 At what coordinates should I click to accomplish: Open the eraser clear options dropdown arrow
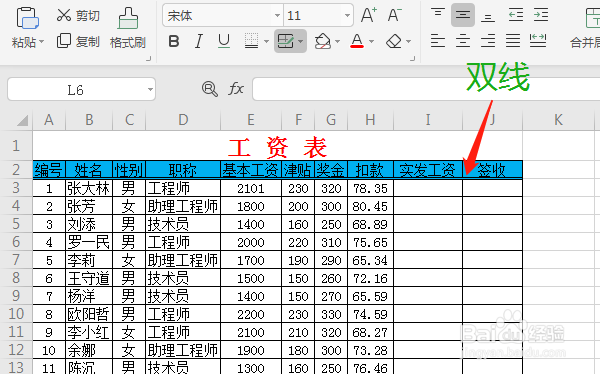pos(408,41)
